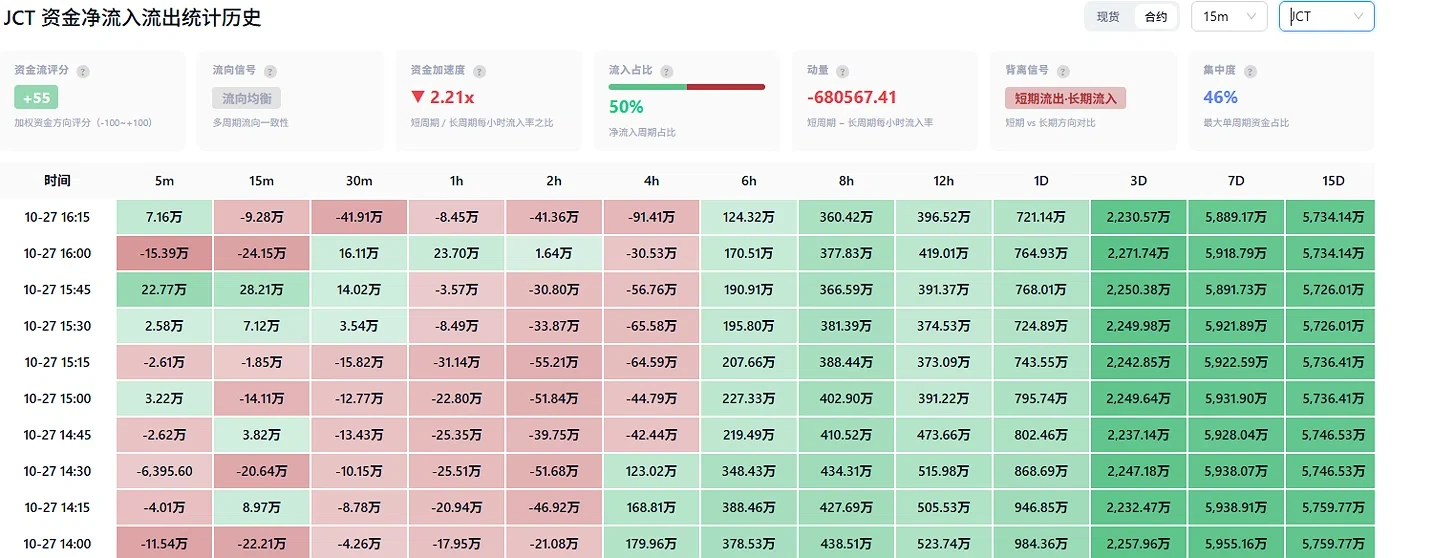Screen dimensions: 1433x558
Task: Select the 2h column header
Action: 554,181
